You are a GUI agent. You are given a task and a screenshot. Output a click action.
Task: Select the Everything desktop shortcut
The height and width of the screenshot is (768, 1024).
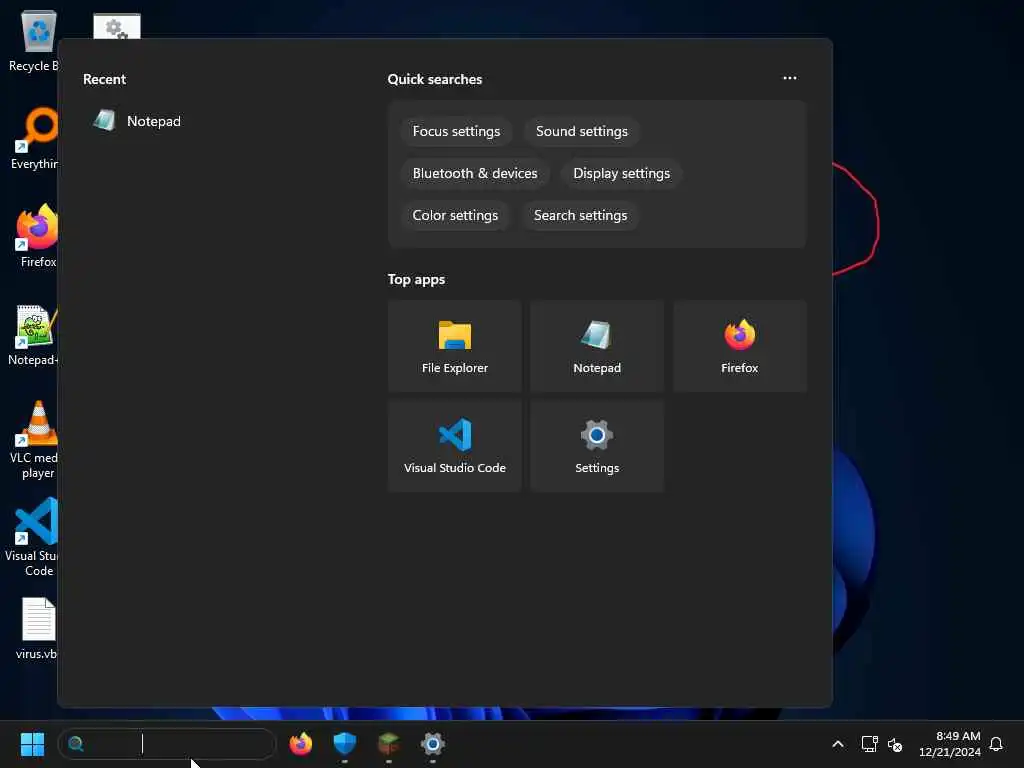coord(35,138)
